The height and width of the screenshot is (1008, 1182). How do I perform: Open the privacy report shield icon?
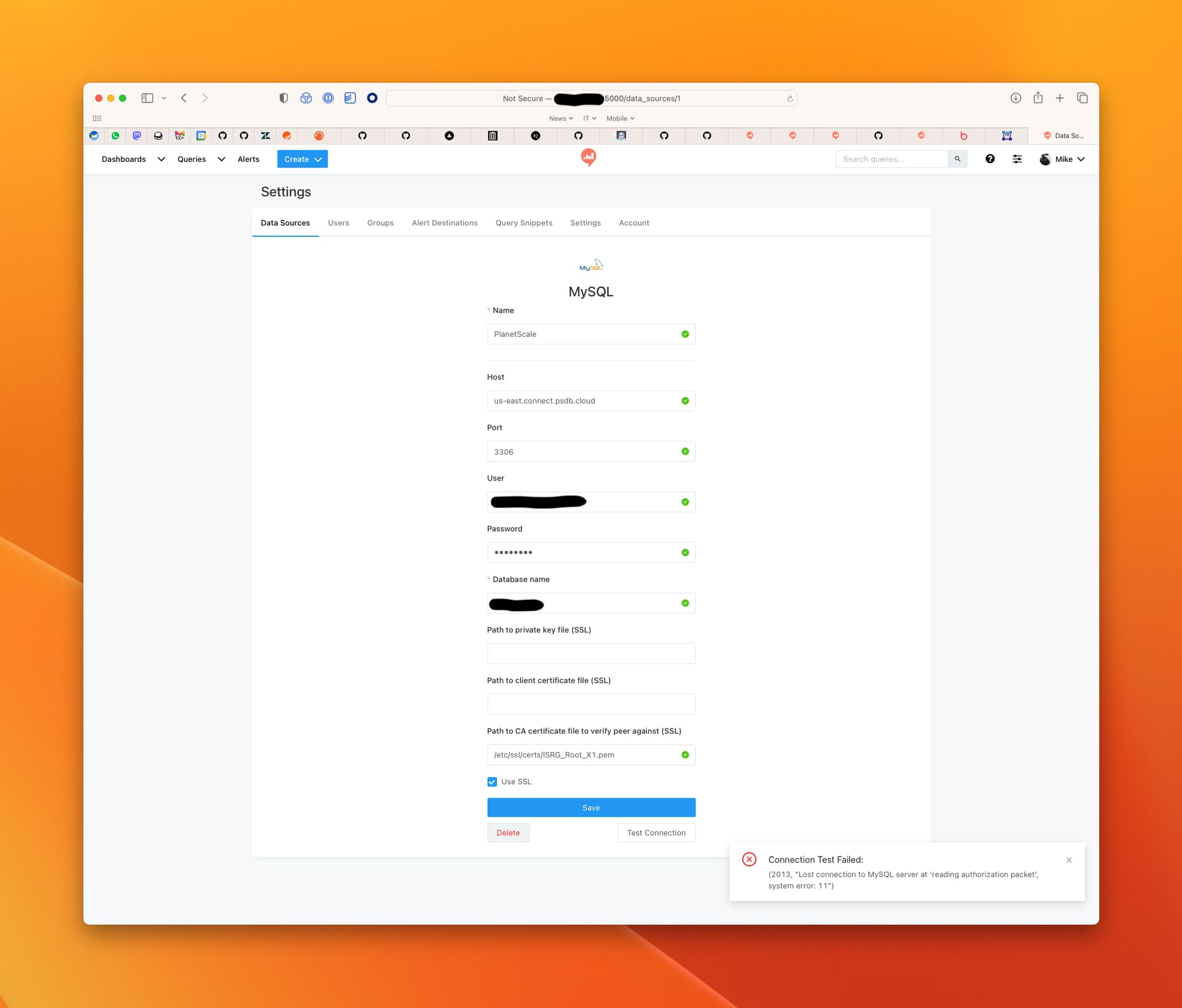point(283,98)
